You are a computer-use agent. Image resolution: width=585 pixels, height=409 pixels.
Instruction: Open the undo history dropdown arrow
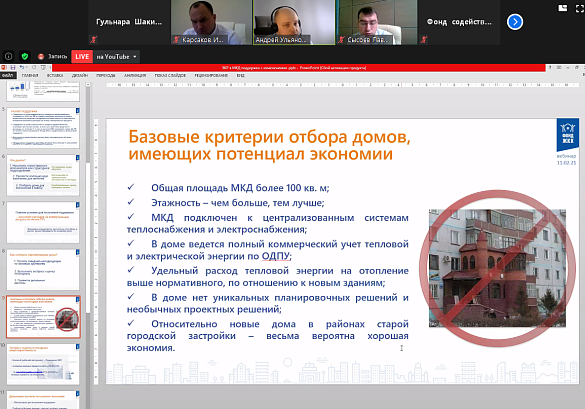(27, 68)
